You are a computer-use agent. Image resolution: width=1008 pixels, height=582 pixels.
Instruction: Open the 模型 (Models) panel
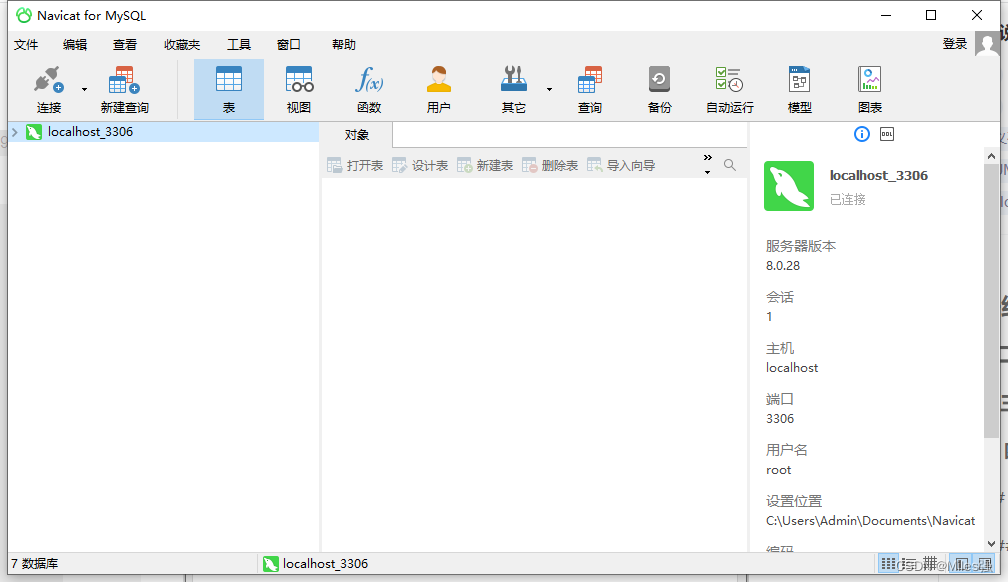tap(799, 88)
